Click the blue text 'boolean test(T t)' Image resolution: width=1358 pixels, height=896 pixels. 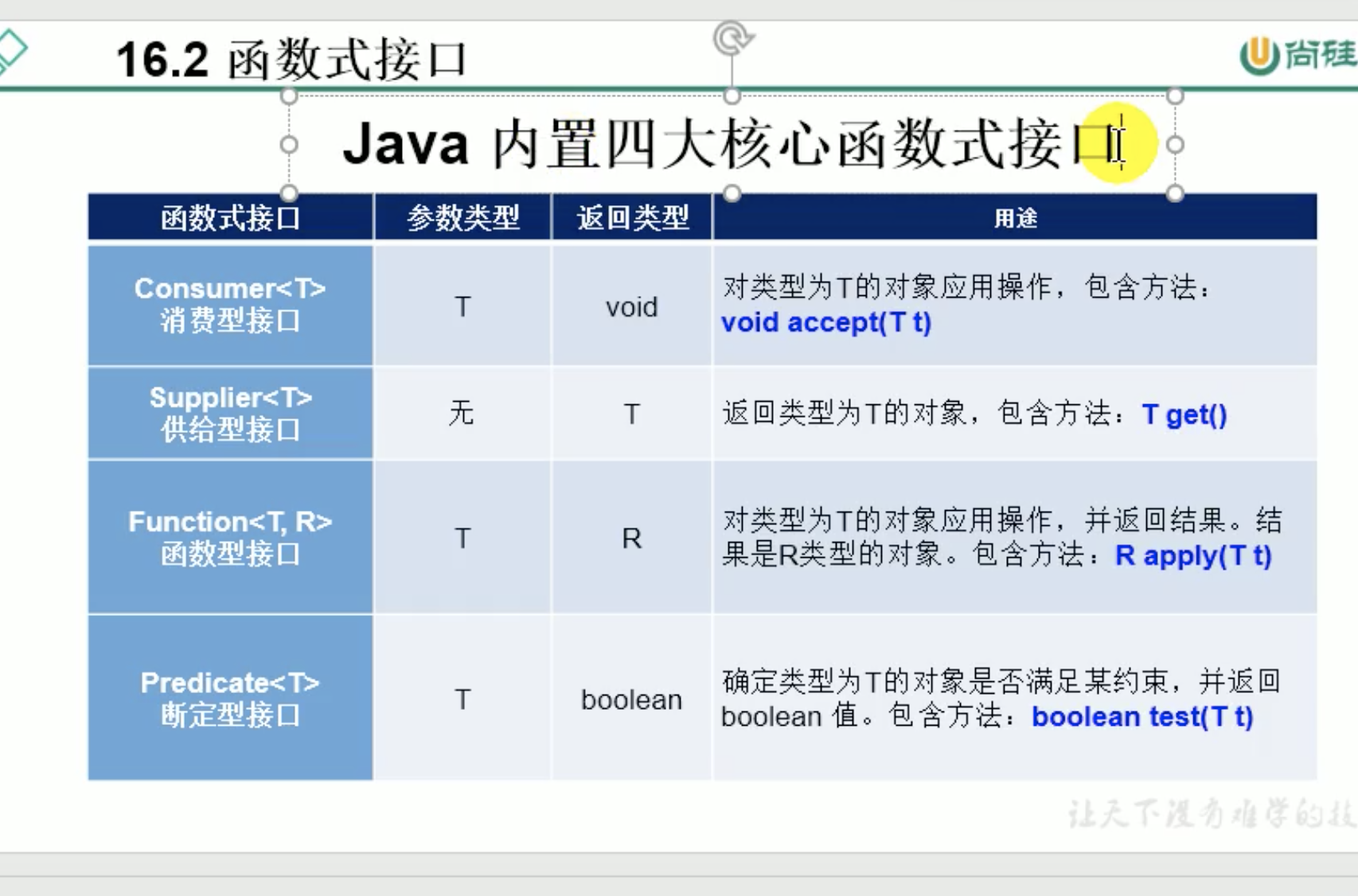(x=1142, y=717)
